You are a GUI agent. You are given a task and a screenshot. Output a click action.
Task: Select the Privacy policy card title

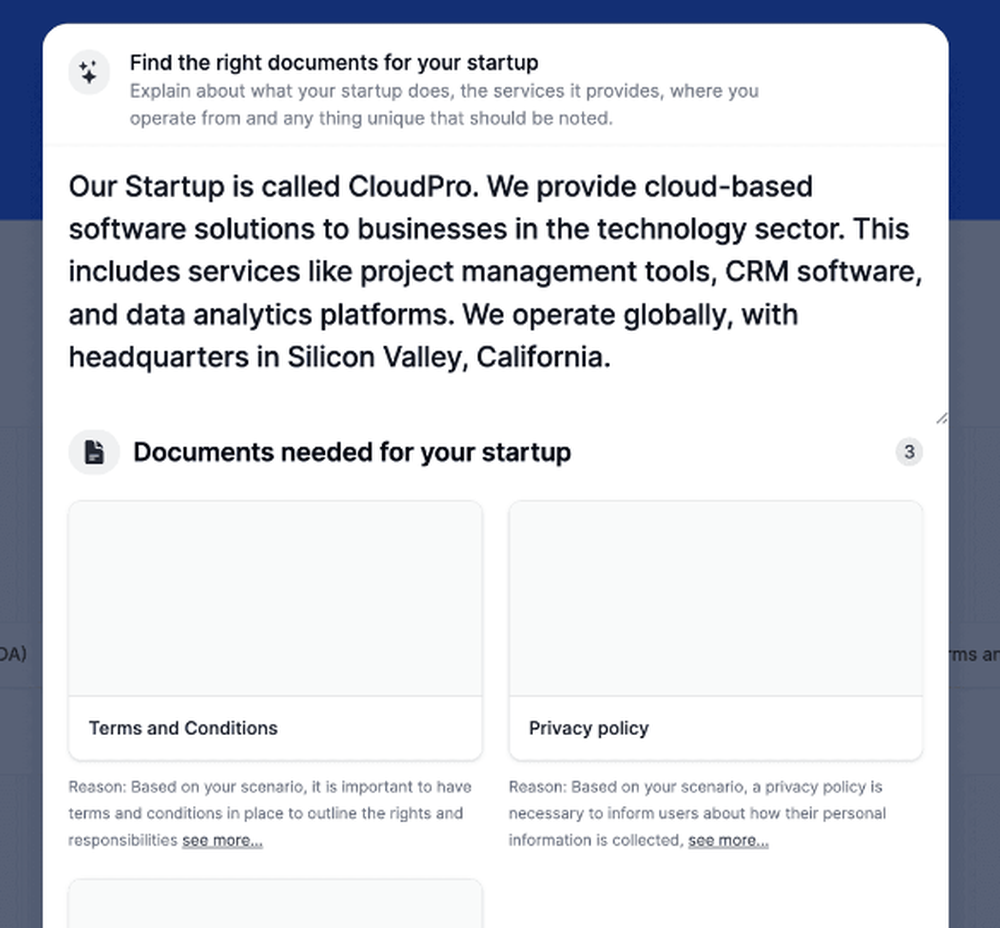(x=589, y=728)
